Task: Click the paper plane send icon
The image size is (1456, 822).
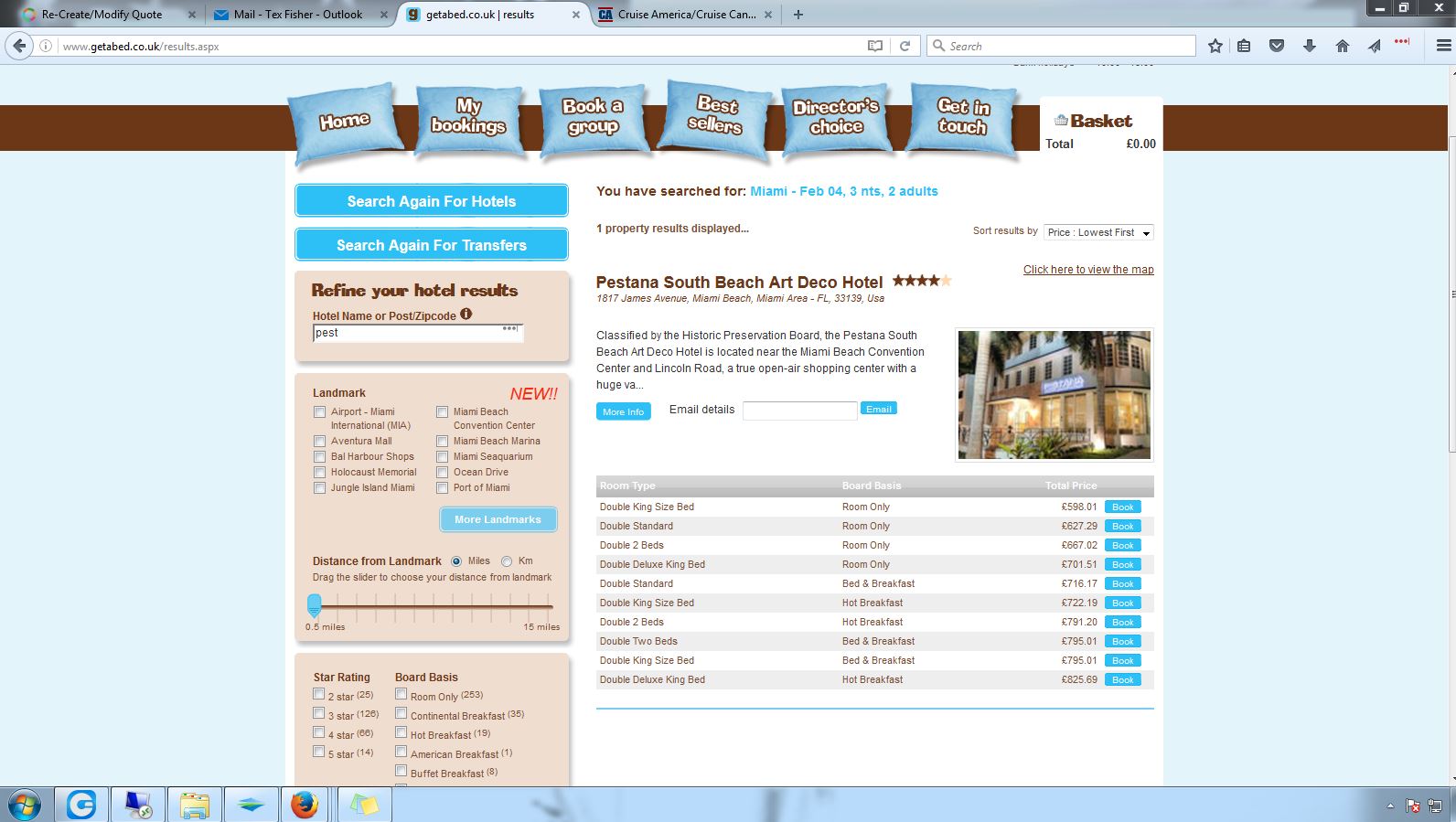Action: pyautogui.click(x=1375, y=46)
